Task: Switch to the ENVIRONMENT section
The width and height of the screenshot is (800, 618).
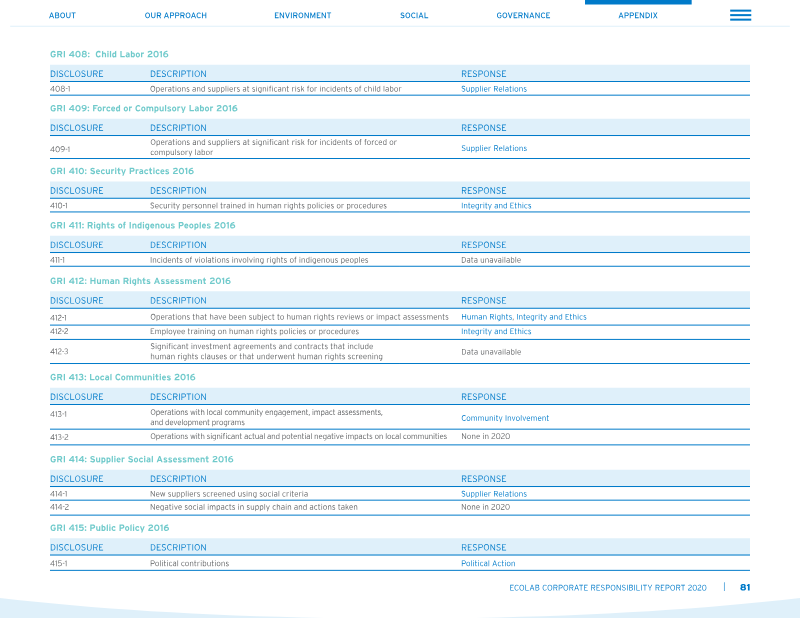Action: (303, 15)
